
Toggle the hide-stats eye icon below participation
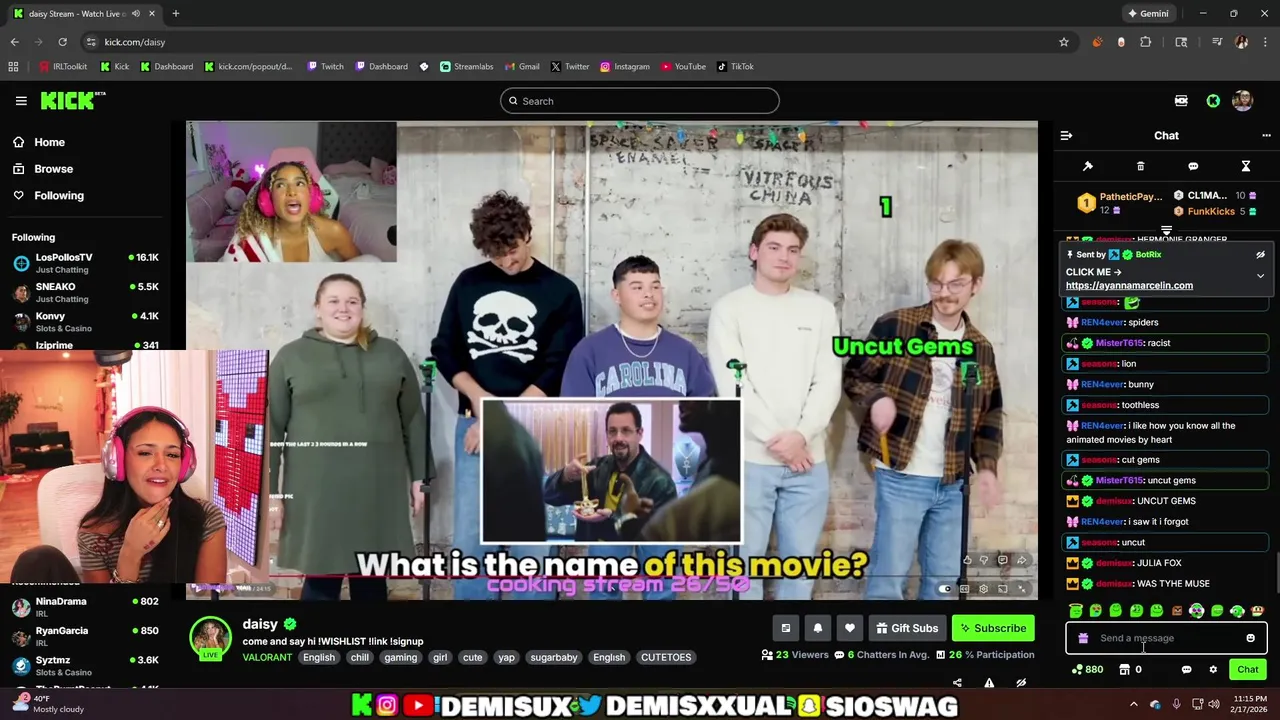pyautogui.click(x=1021, y=683)
